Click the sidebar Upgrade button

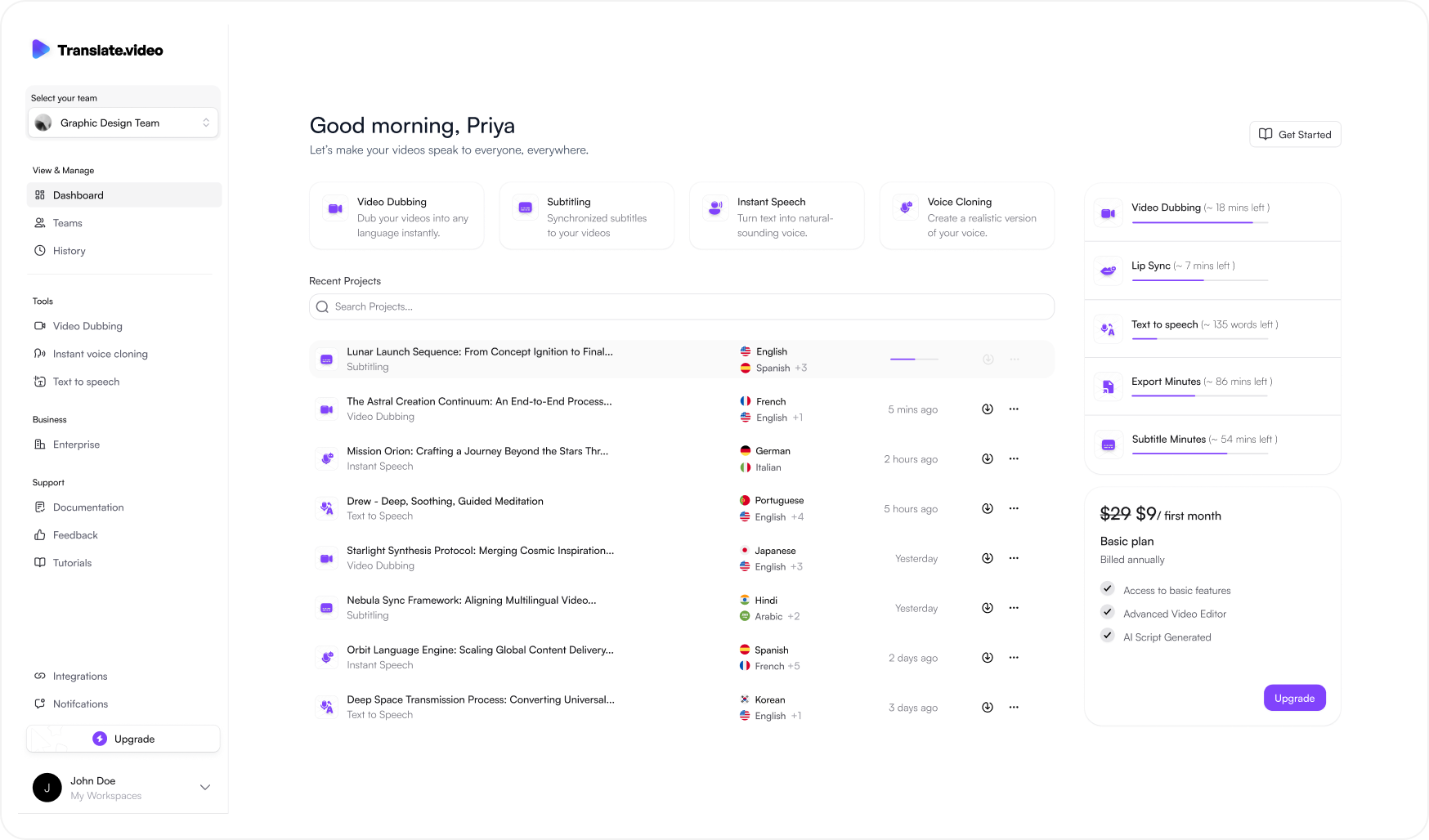(x=123, y=739)
